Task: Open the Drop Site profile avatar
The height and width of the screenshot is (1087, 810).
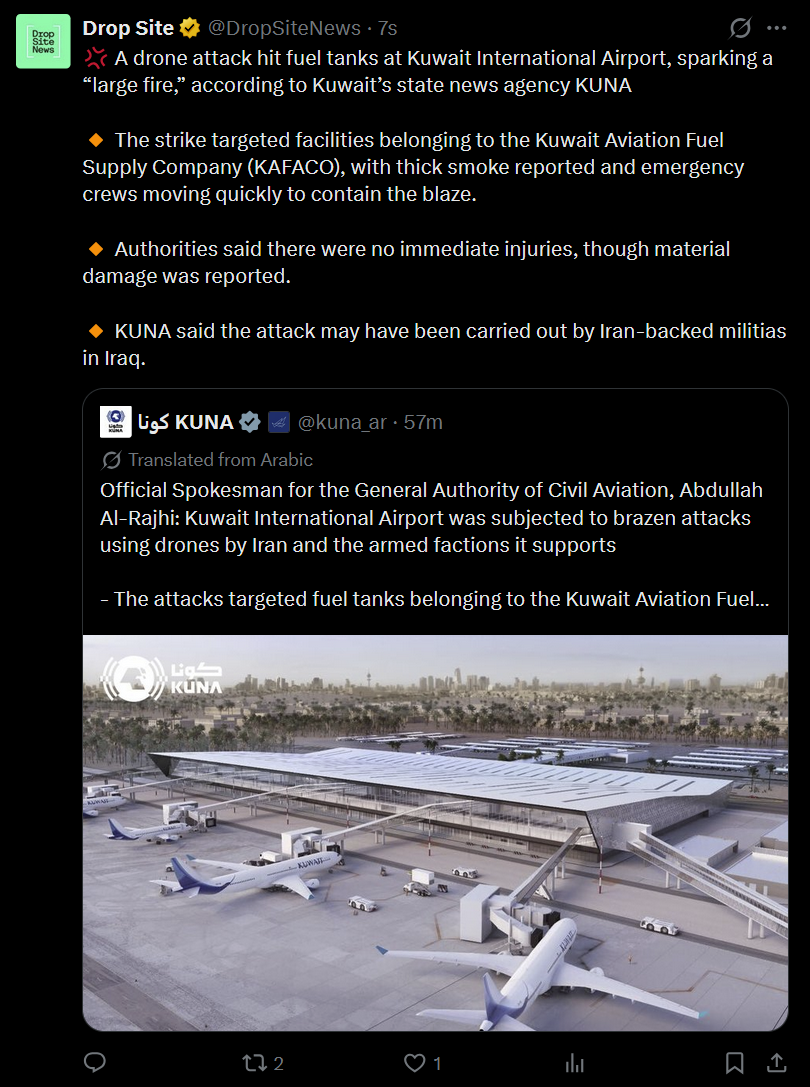Action: pos(43,41)
